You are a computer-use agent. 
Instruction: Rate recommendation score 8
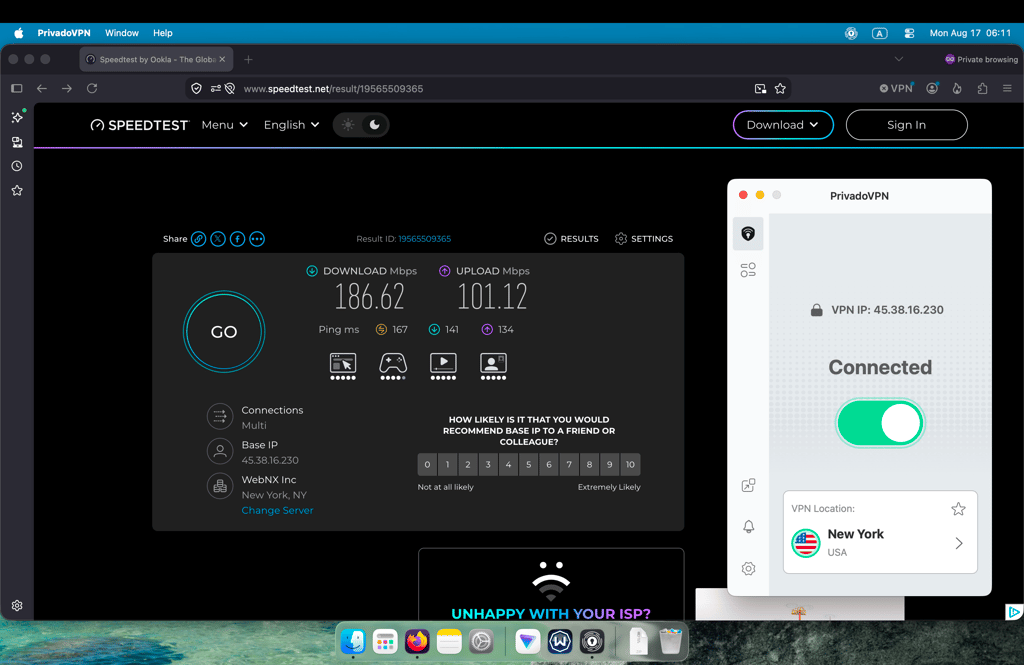pos(589,464)
